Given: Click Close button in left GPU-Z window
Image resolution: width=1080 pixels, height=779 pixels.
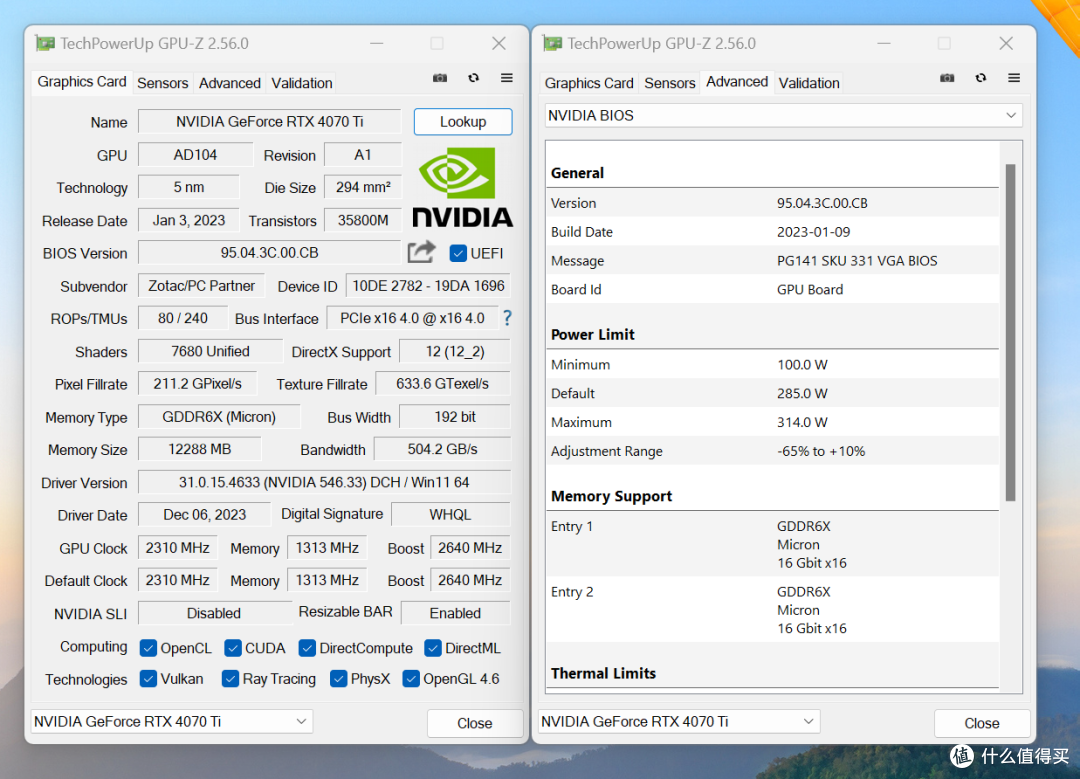Looking at the screenshot, I should pyautogui.click(x=475, y=723).
